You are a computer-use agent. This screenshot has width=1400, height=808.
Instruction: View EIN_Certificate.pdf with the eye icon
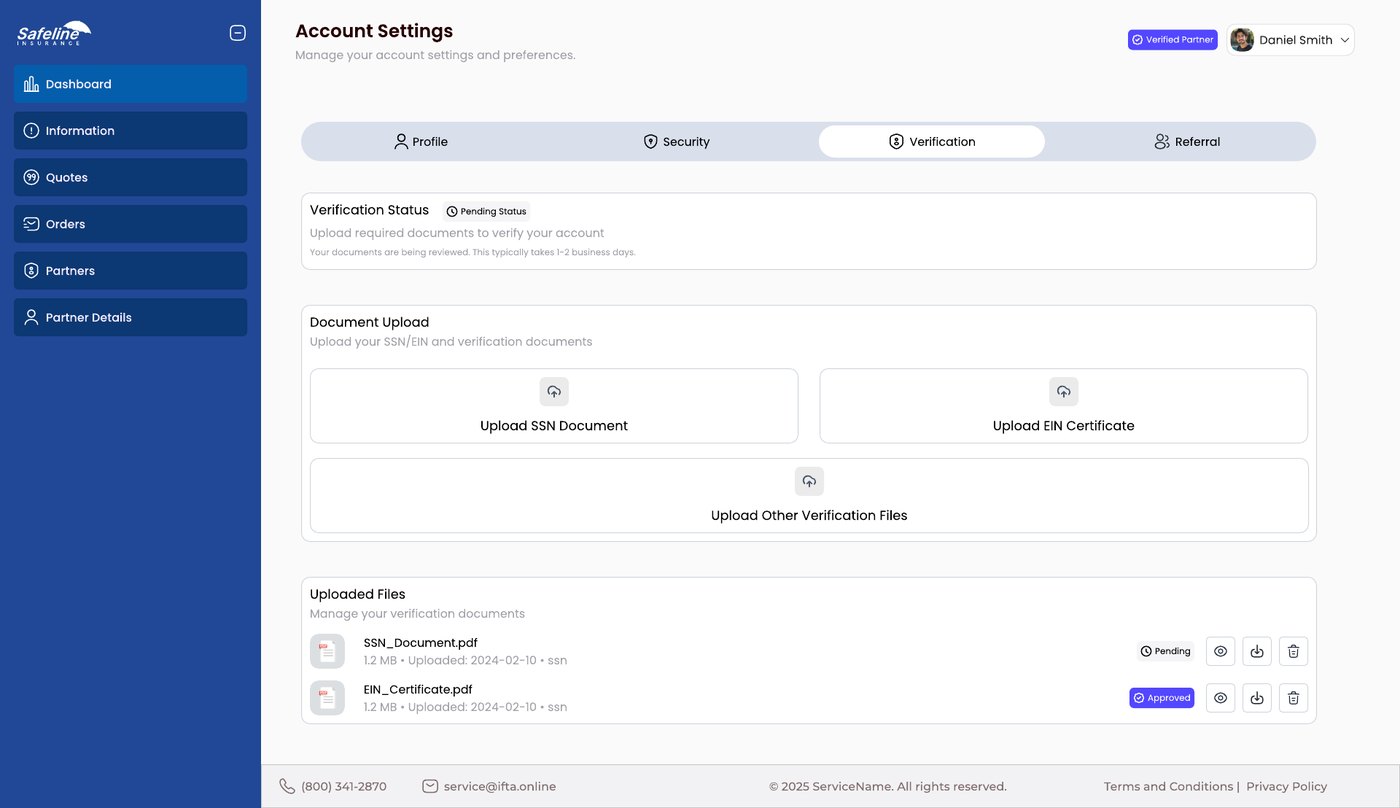point(1220,698)
